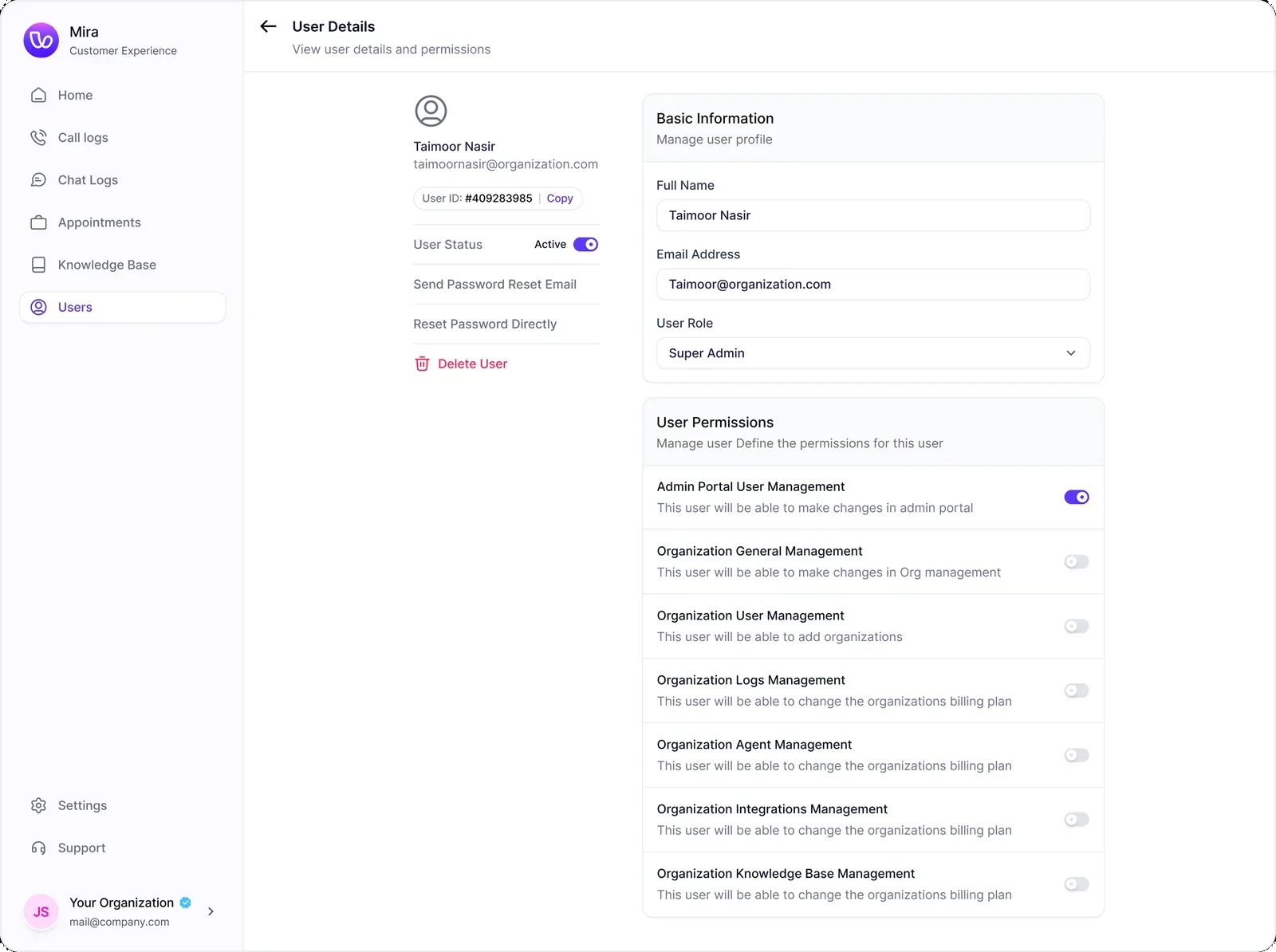
Task: Click the User ID #409283985 value
Action: [498, 199]
